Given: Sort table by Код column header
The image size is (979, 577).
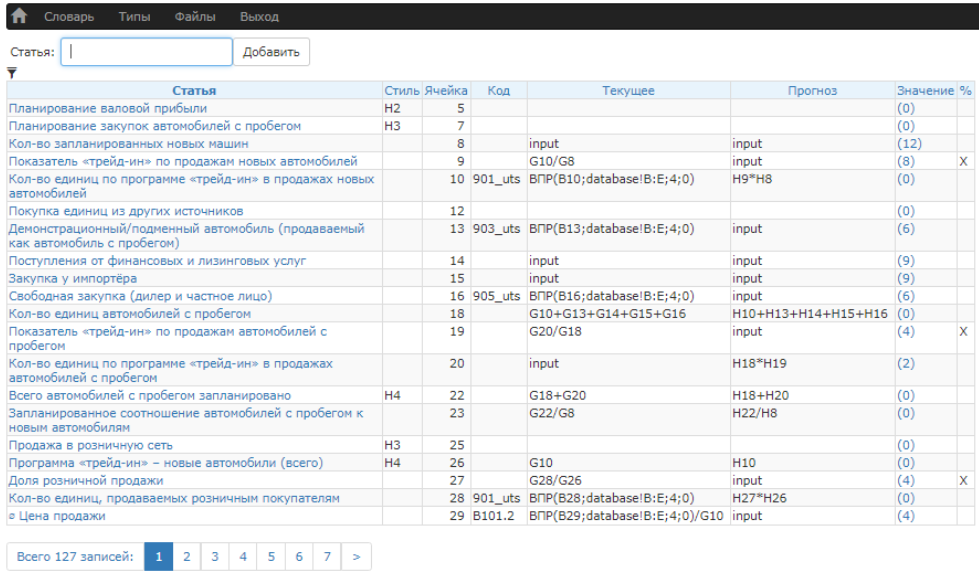Looking at the screenshot, I should (x=498, y=91).
